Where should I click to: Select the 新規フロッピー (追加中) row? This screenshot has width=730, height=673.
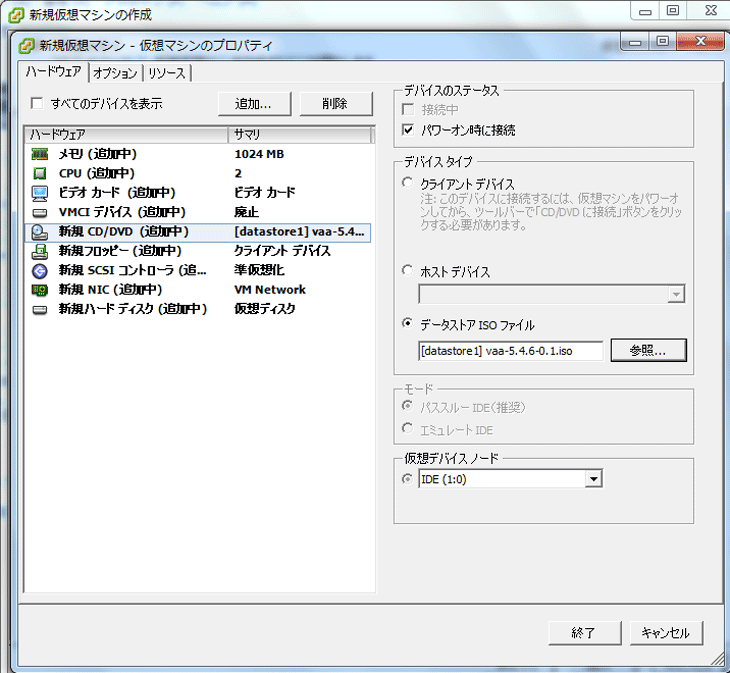pos(198,251)
